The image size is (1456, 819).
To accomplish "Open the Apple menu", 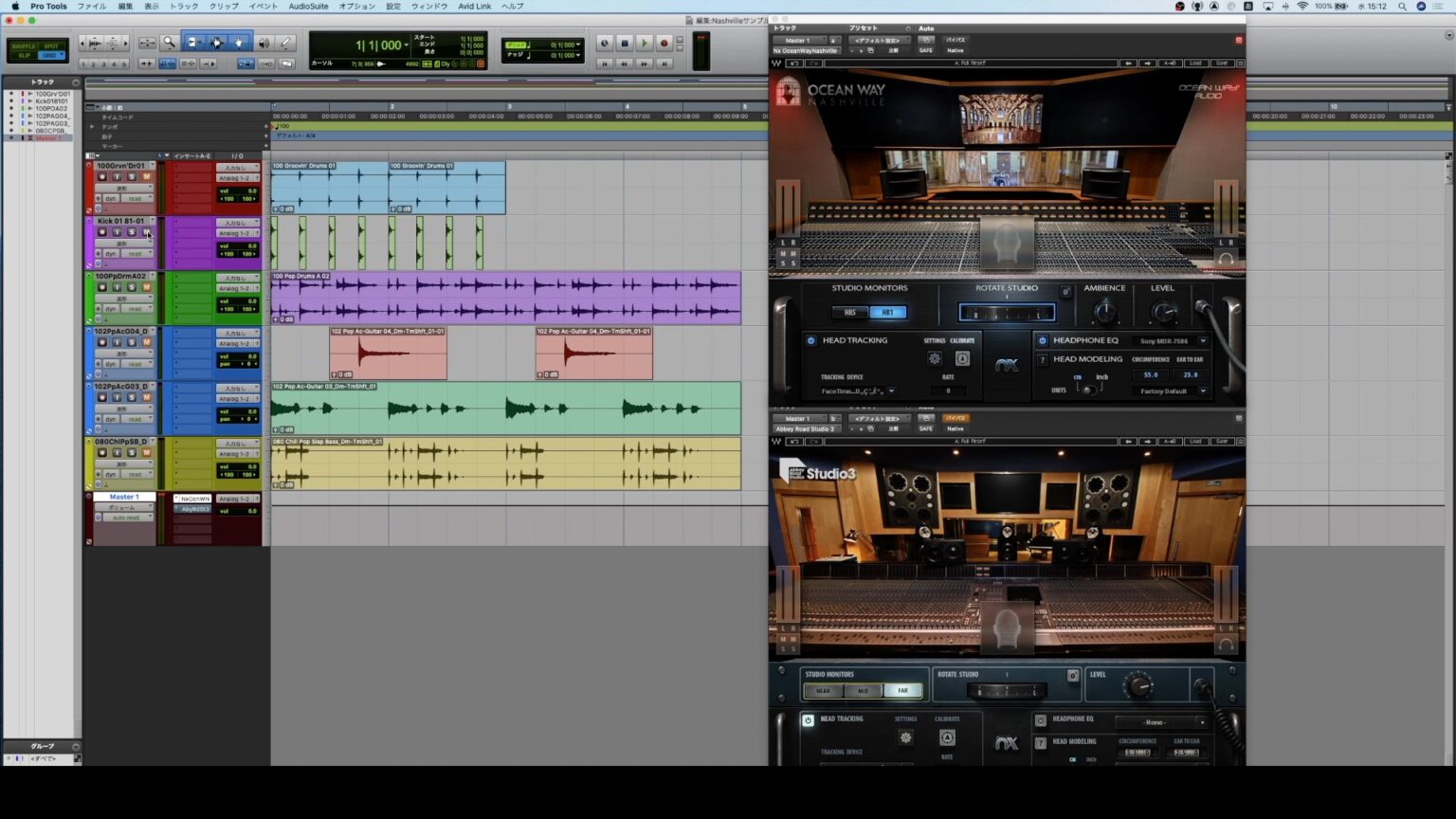I will coord(14,6).
